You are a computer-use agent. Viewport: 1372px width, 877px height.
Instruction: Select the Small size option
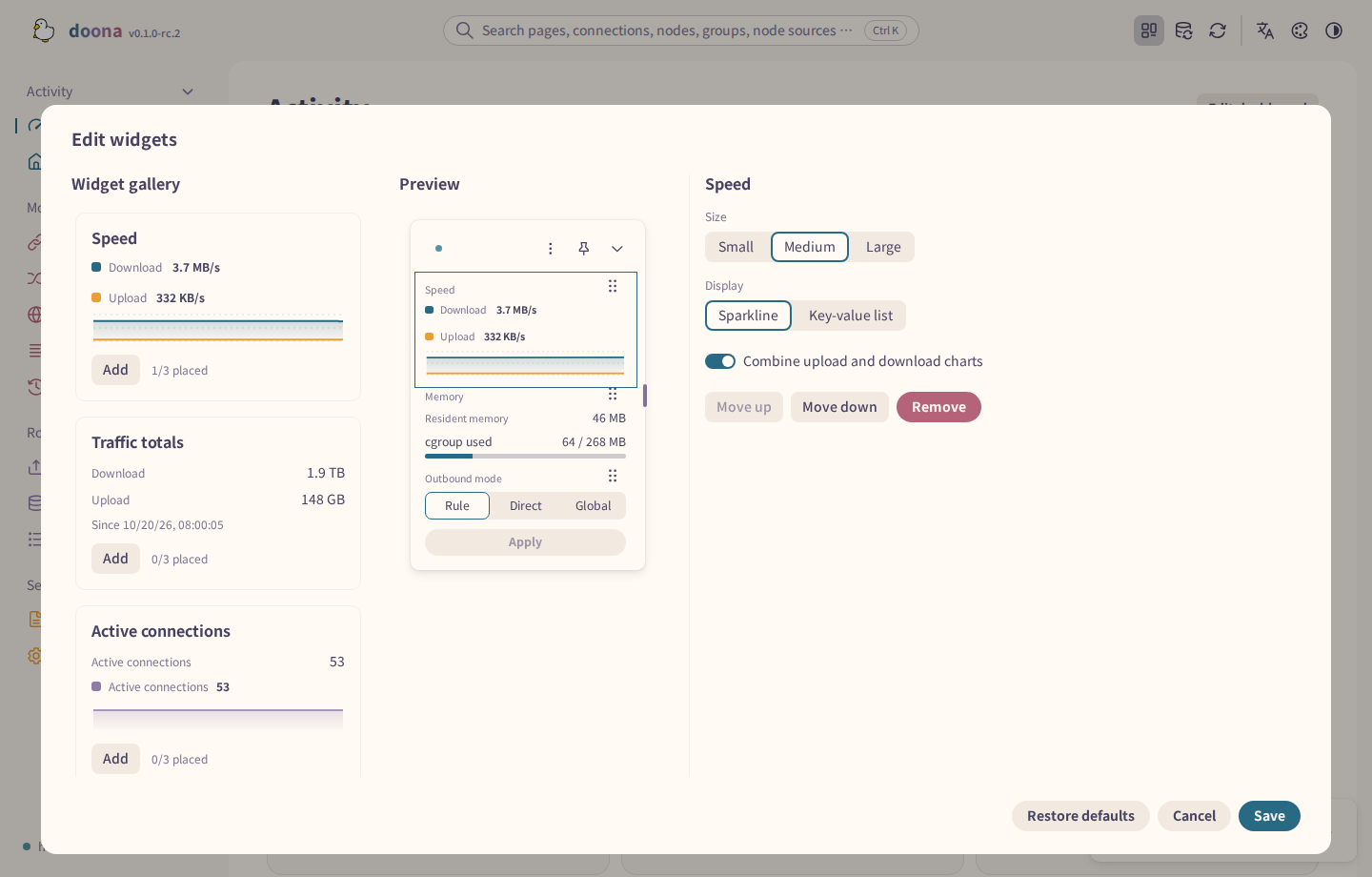pos(736,247)
